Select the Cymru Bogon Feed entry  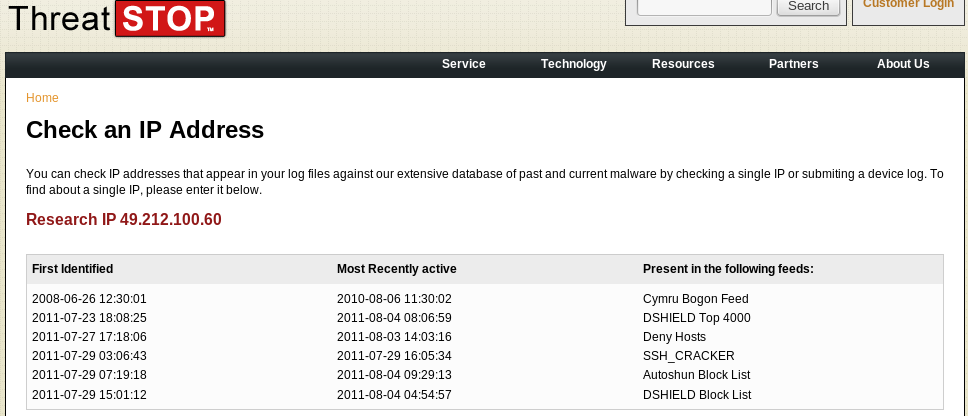[x=695, y=299]
